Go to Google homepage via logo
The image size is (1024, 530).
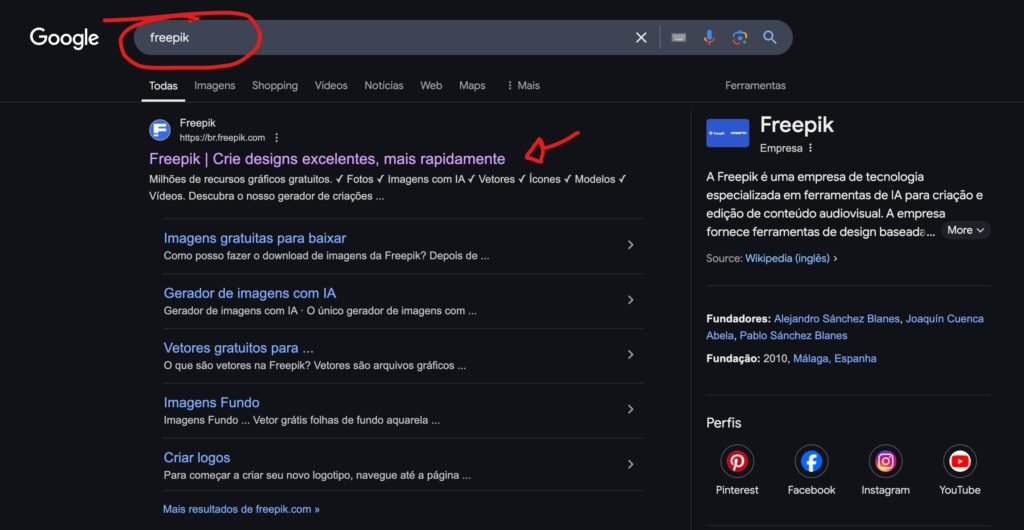[64, 38]
